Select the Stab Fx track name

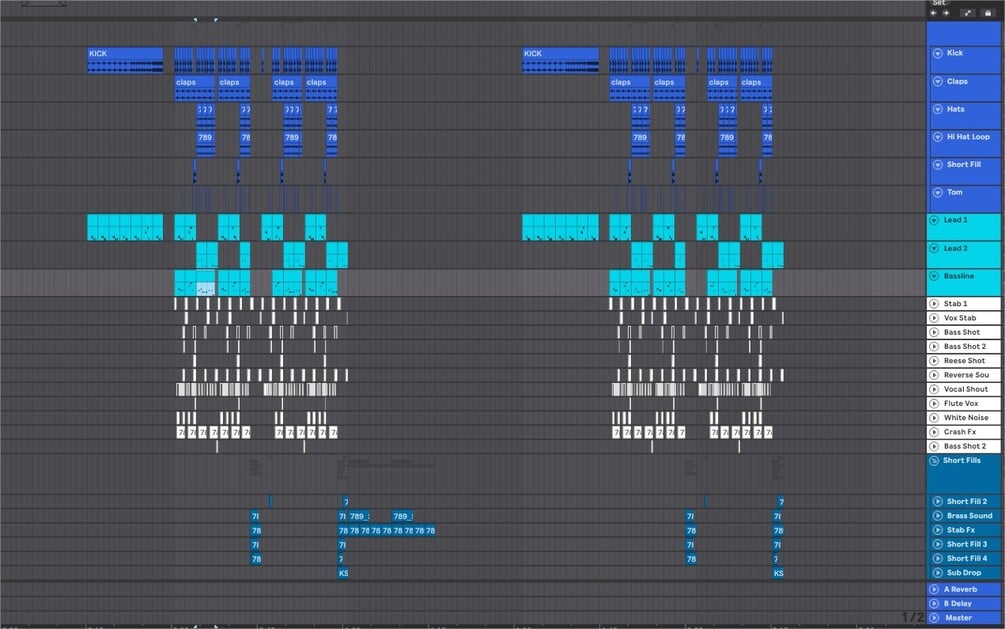click(x=961, y=530)
